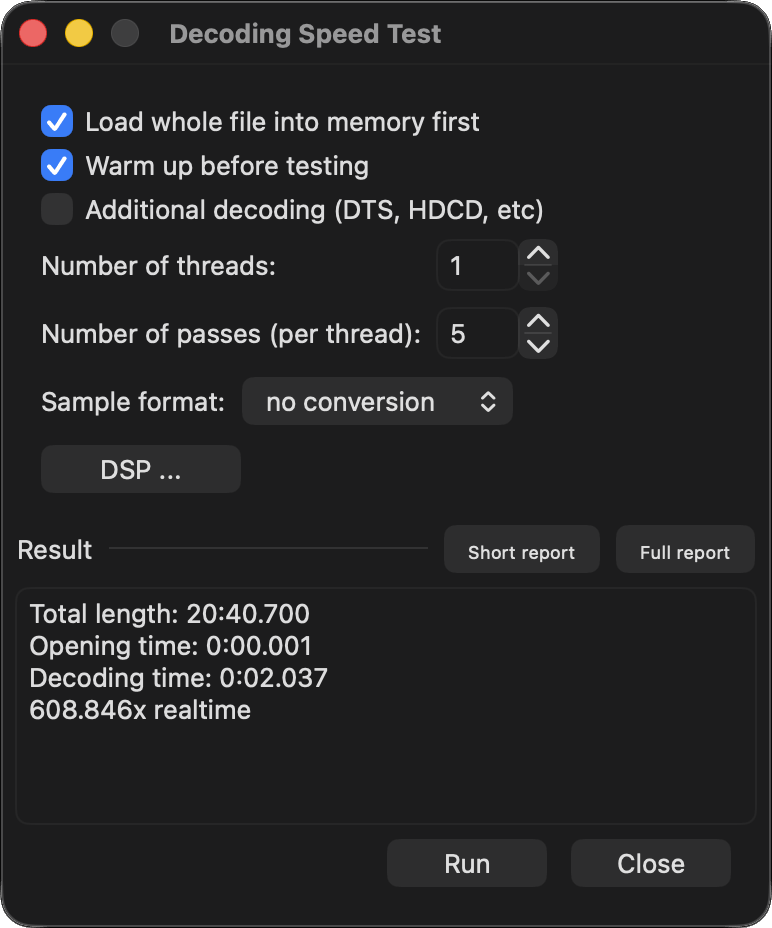Click the 608.846x realtime result text

pos(140,711)
